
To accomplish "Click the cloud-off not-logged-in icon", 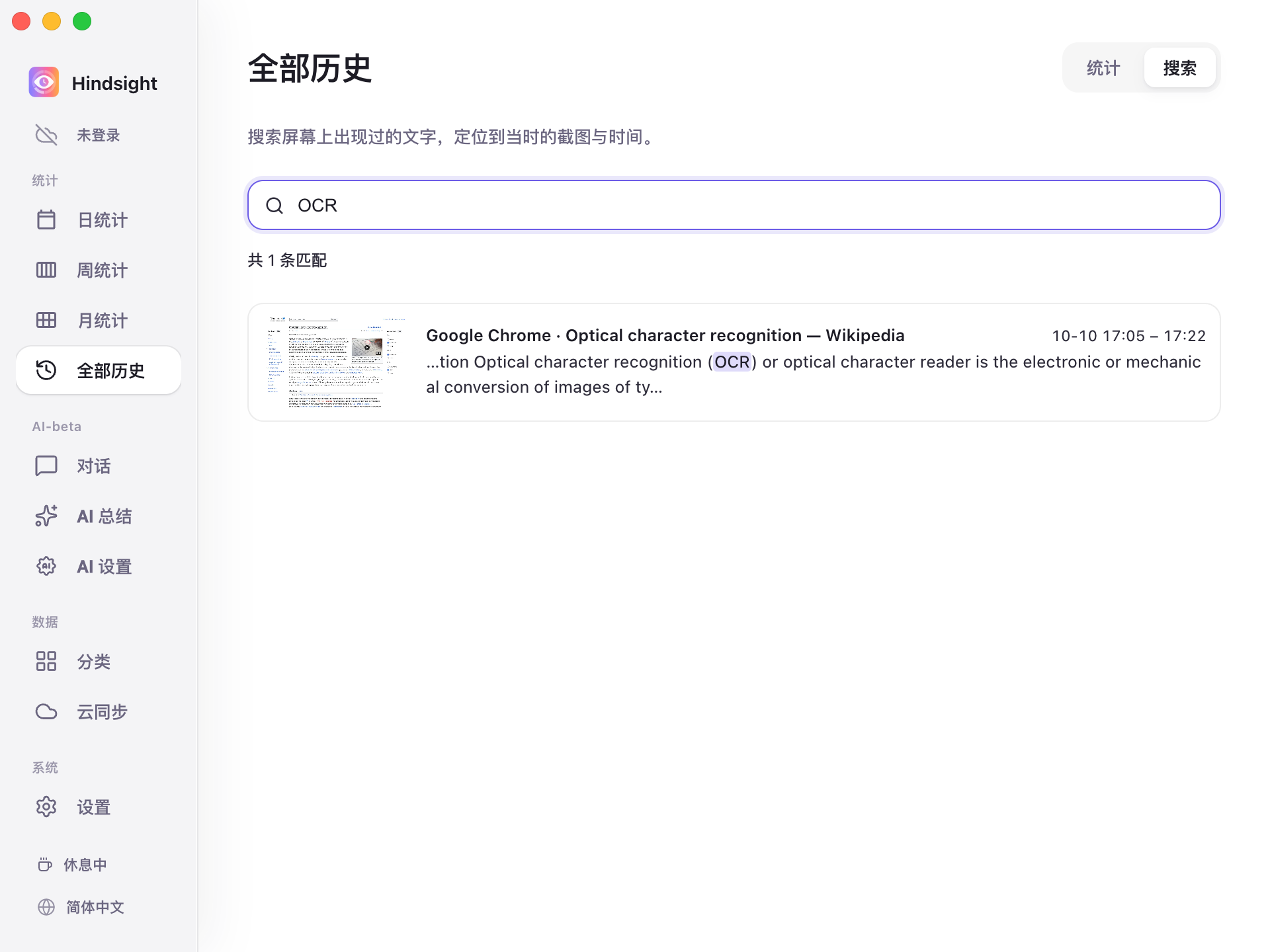I will (x=46, y=135).
